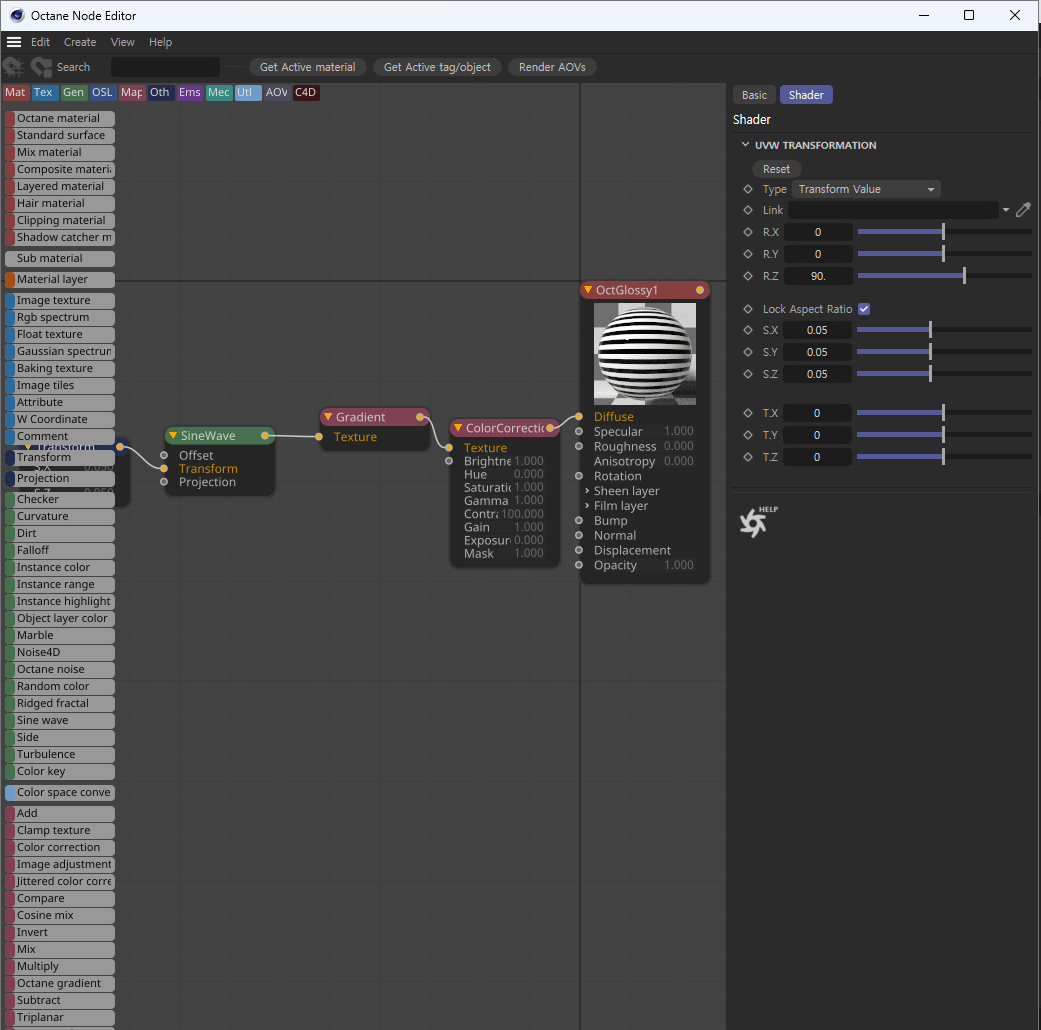Collapse the SineWave node triangle

[x=173, y=436]
